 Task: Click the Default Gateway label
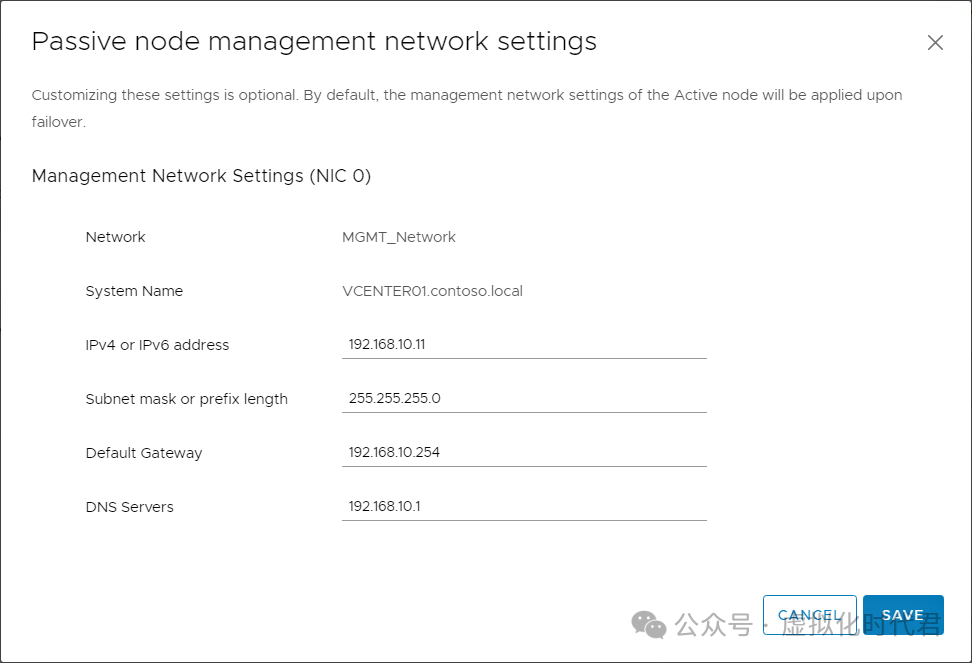coord(143,453)
